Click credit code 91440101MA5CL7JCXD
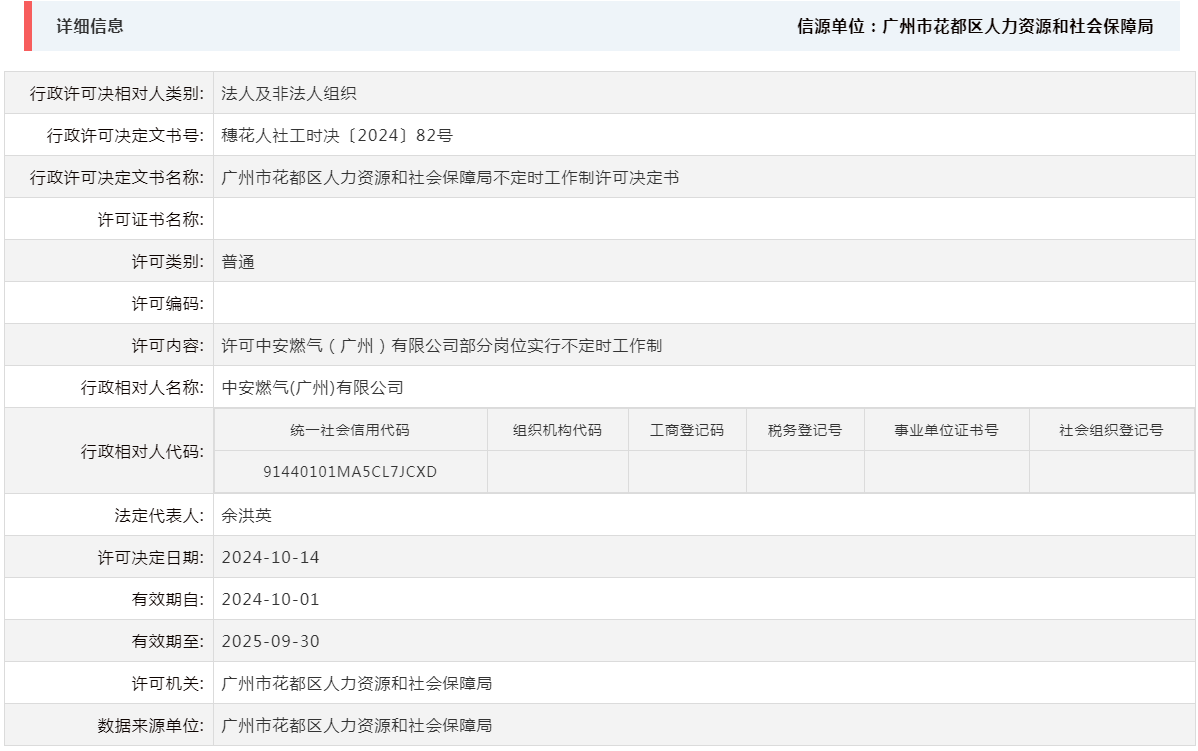 click(349, 471)
